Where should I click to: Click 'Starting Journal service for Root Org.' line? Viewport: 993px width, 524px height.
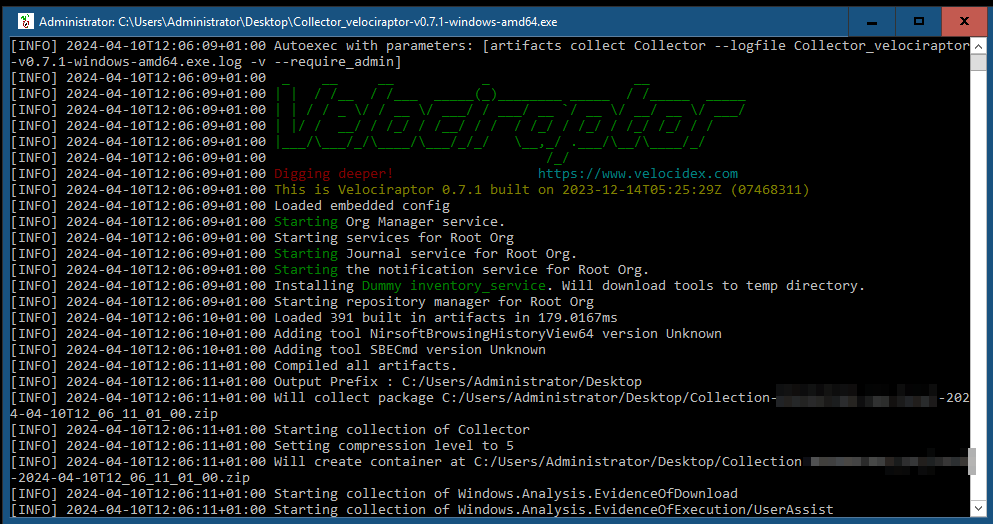(x=426, y=253)
